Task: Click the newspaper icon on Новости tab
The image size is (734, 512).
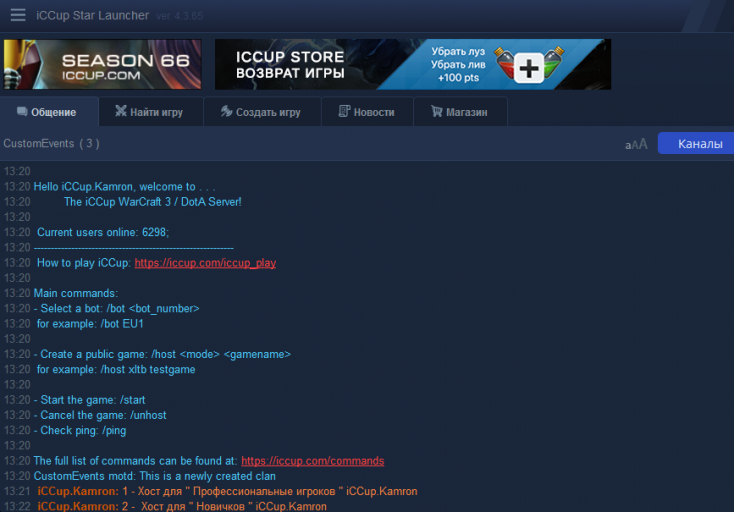Action: point(344,111)
